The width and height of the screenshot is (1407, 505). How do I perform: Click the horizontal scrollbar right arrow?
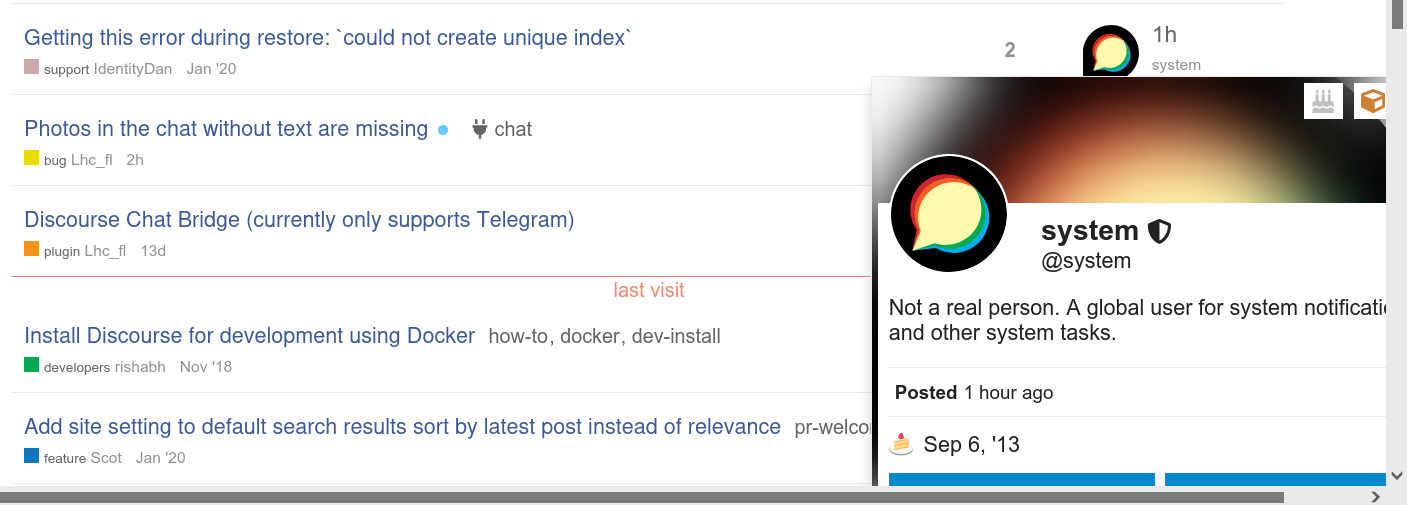[x=1376, y=496]
